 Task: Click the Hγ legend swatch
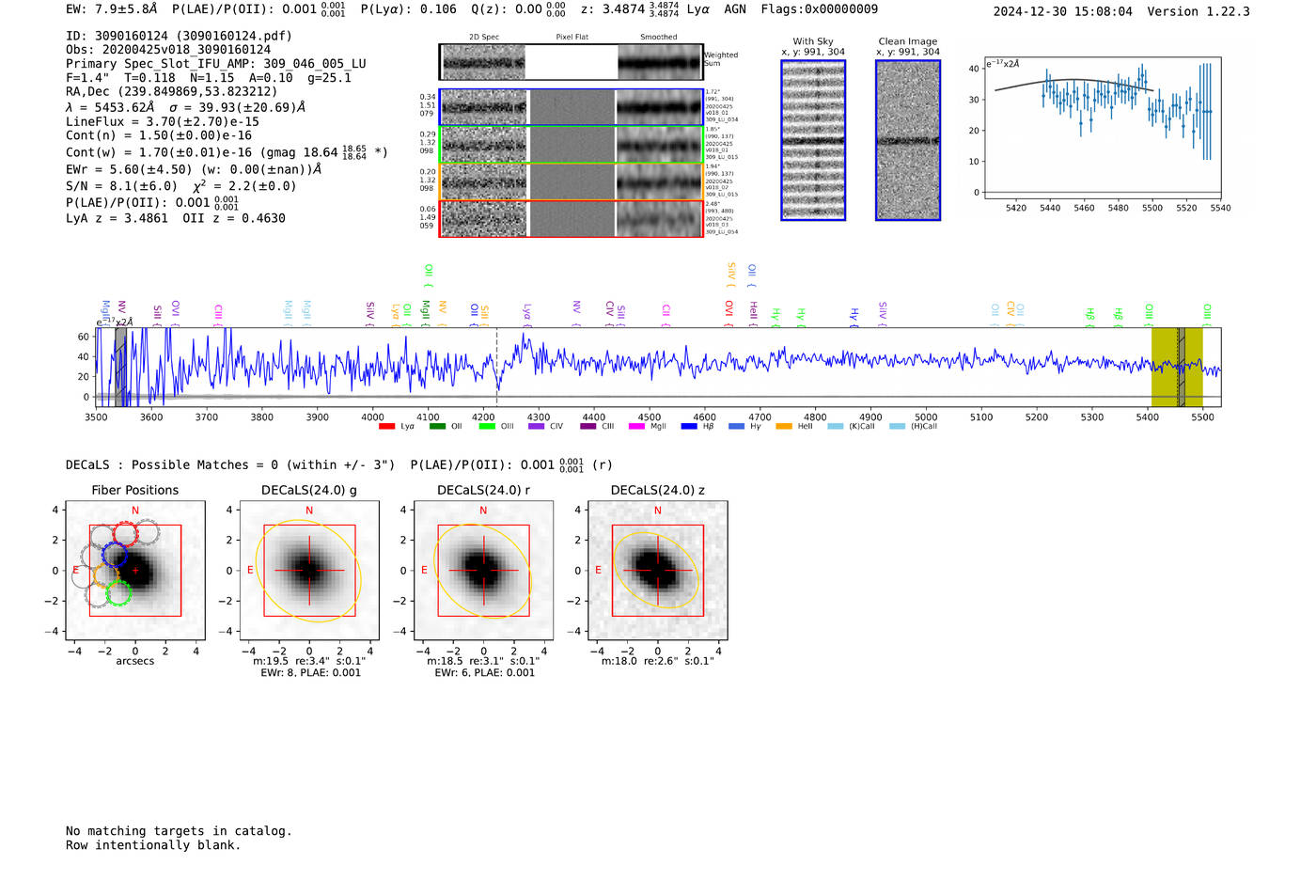click(x=736, y=427)
